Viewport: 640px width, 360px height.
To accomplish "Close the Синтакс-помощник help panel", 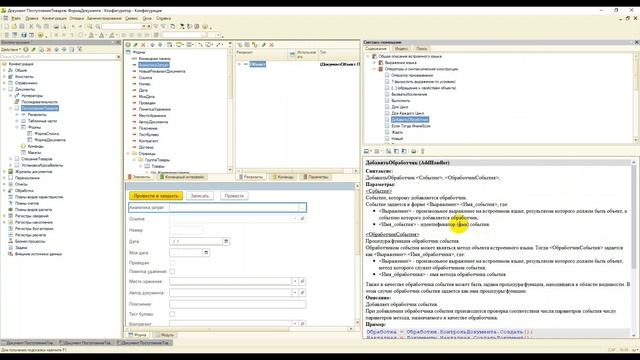I will click(636, 42).
